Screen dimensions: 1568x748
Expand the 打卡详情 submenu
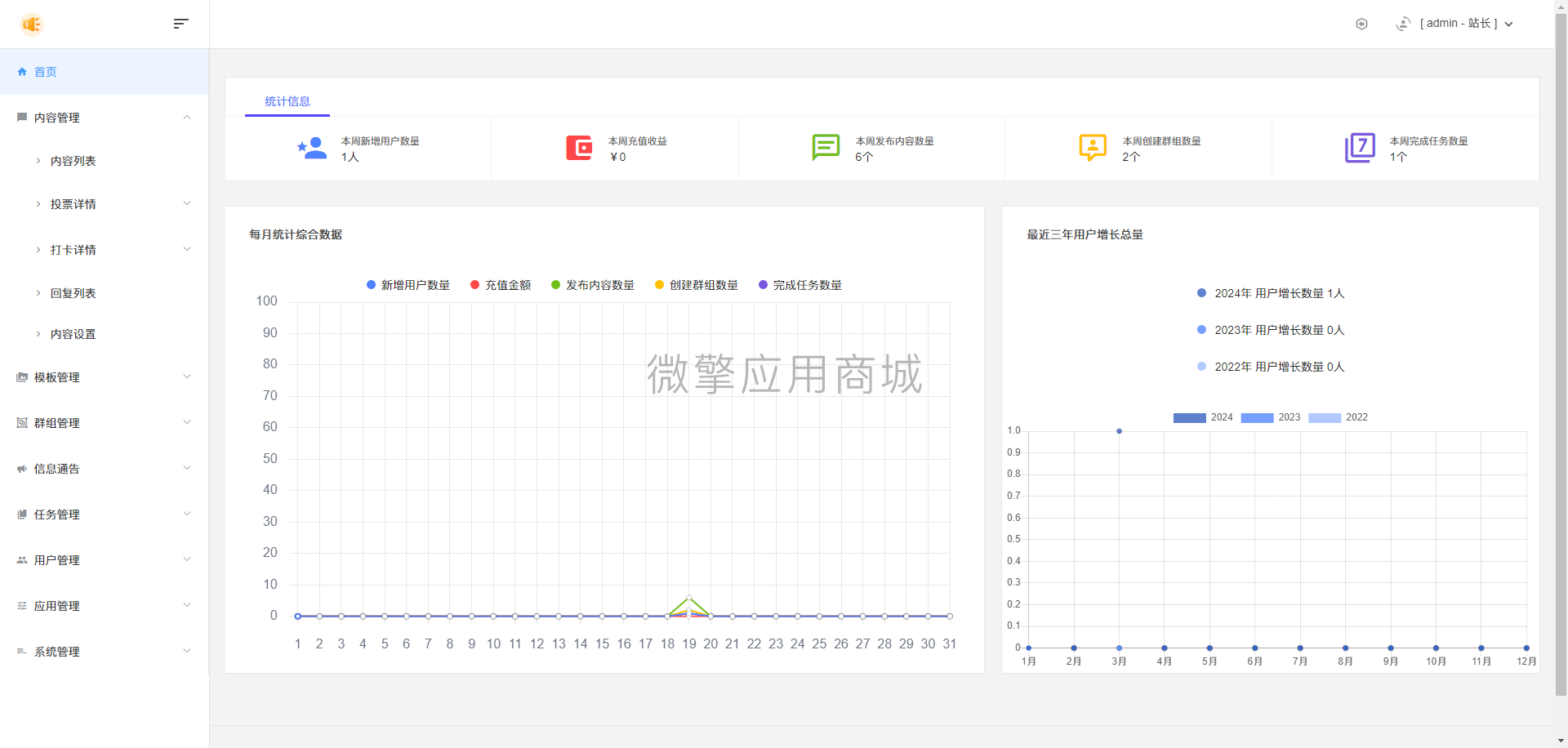187,250
